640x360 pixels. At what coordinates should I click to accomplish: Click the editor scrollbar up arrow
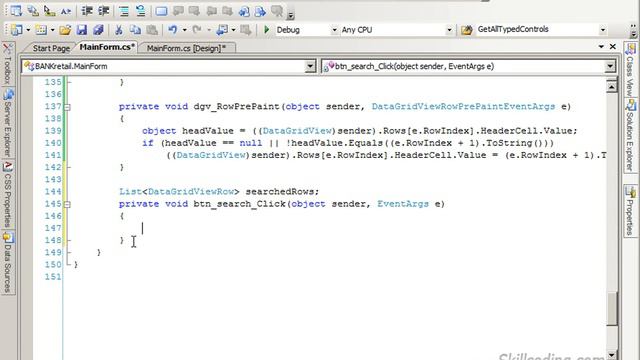pos(611,87)
